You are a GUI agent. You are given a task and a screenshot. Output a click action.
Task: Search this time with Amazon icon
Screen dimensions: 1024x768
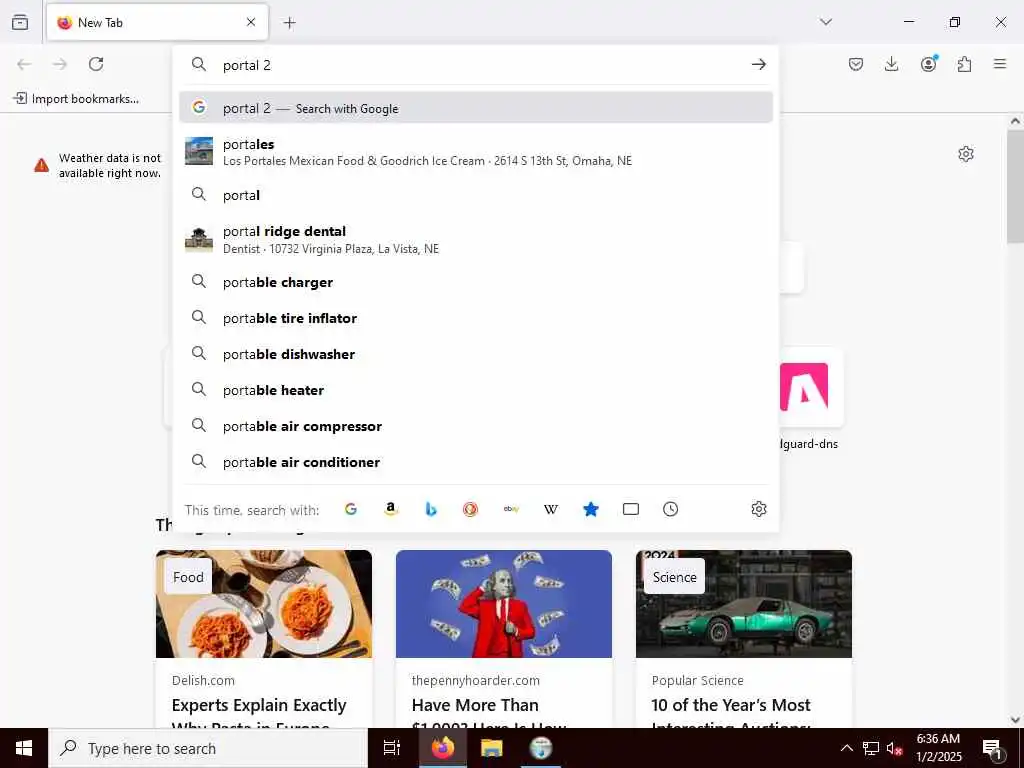[x=391, y=509]
